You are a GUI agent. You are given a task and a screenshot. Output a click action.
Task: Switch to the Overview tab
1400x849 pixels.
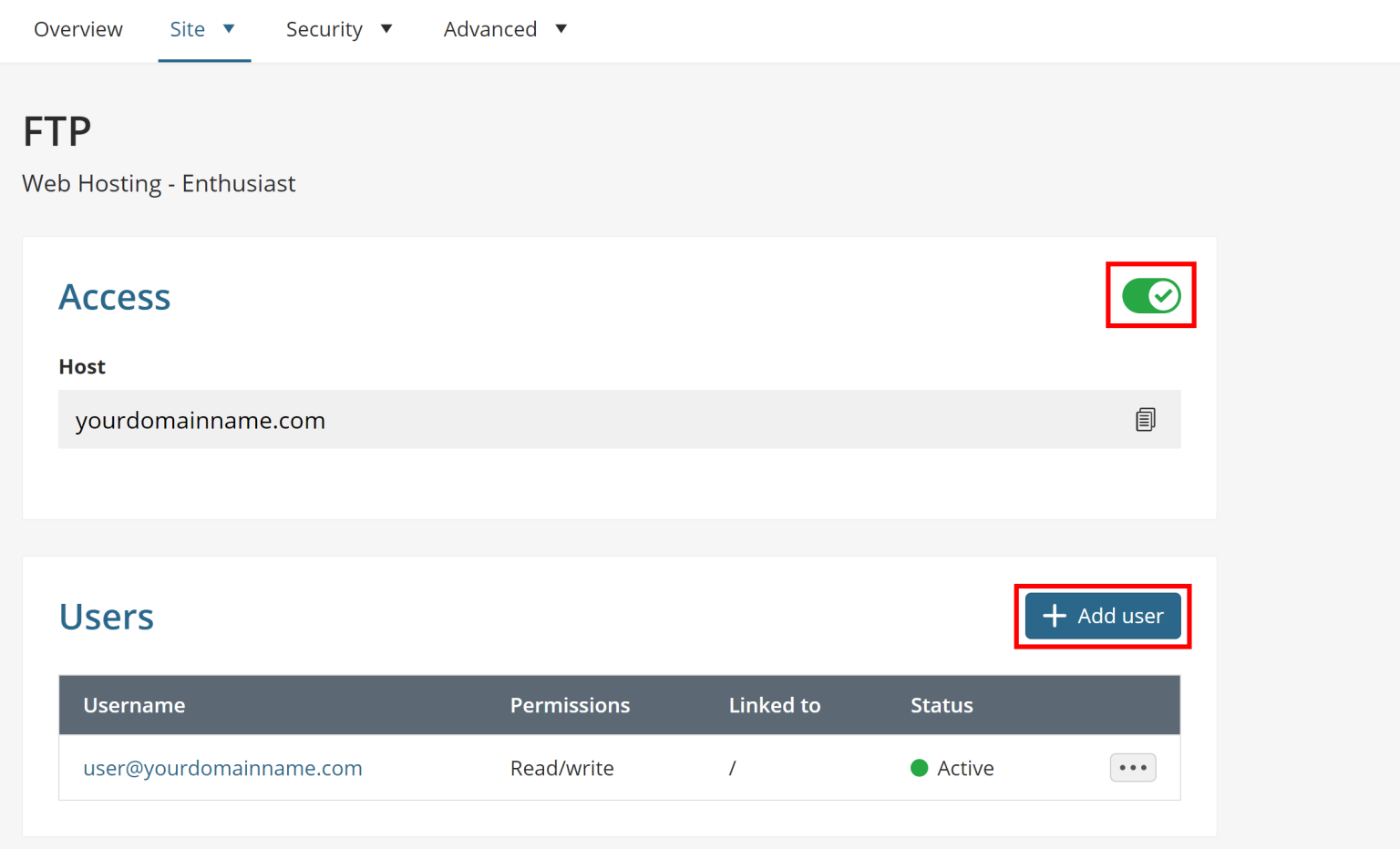[78, 28]
